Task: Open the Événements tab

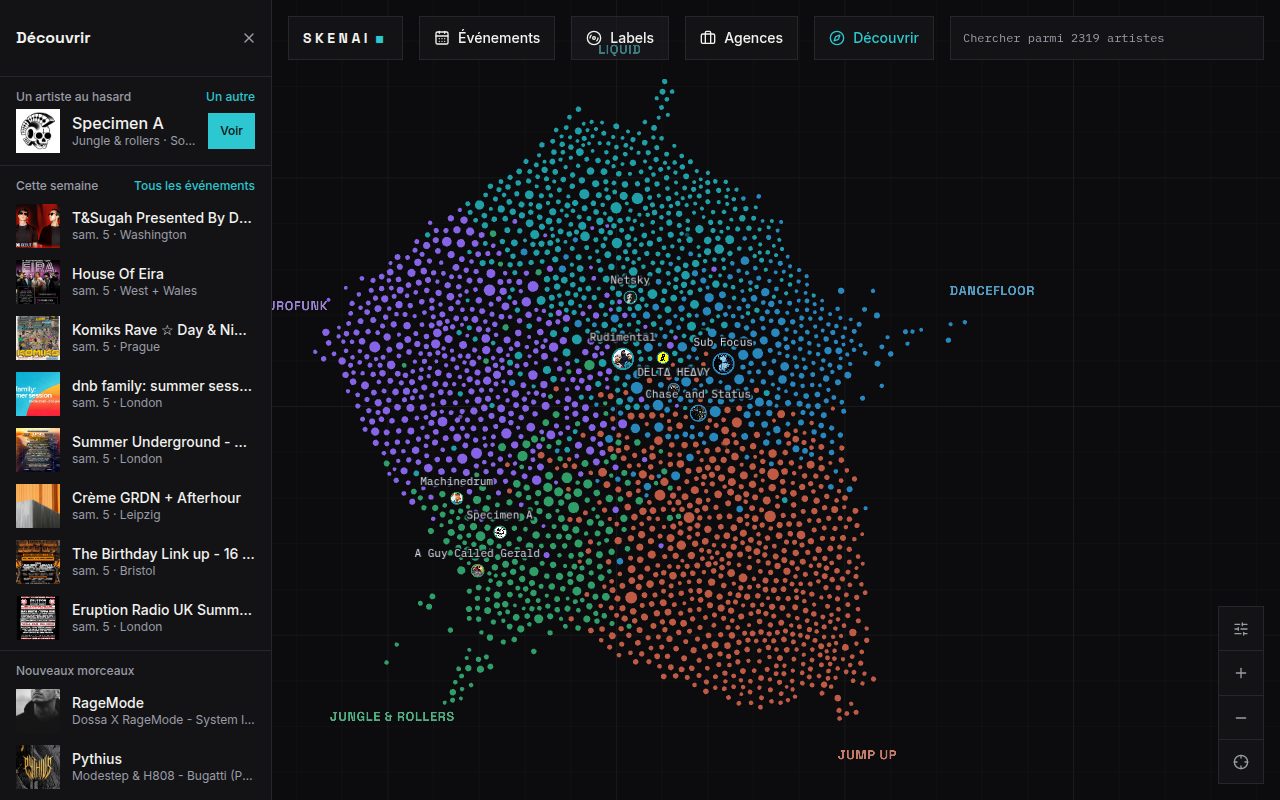Action: [x=487, y=38]
